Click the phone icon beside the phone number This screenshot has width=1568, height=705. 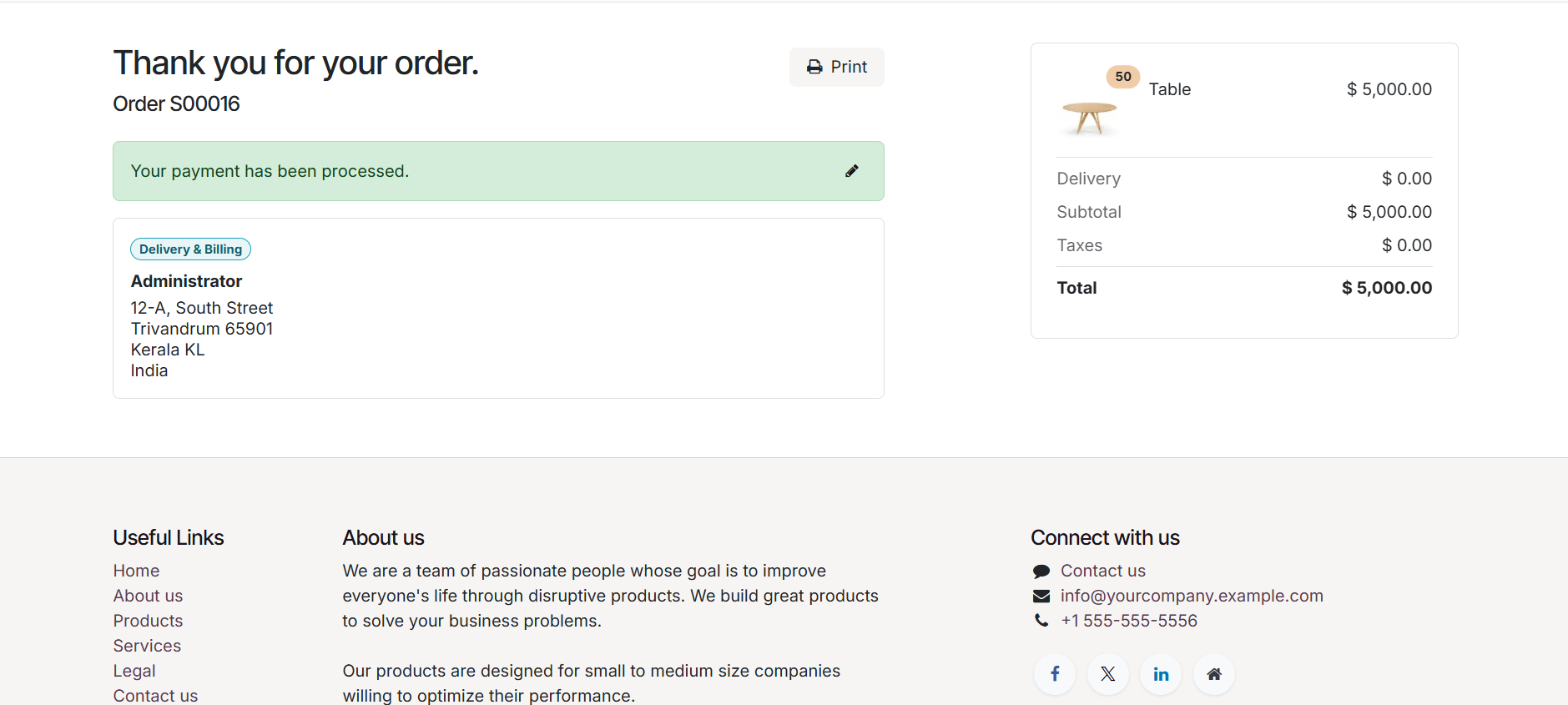pos(1041,621)
